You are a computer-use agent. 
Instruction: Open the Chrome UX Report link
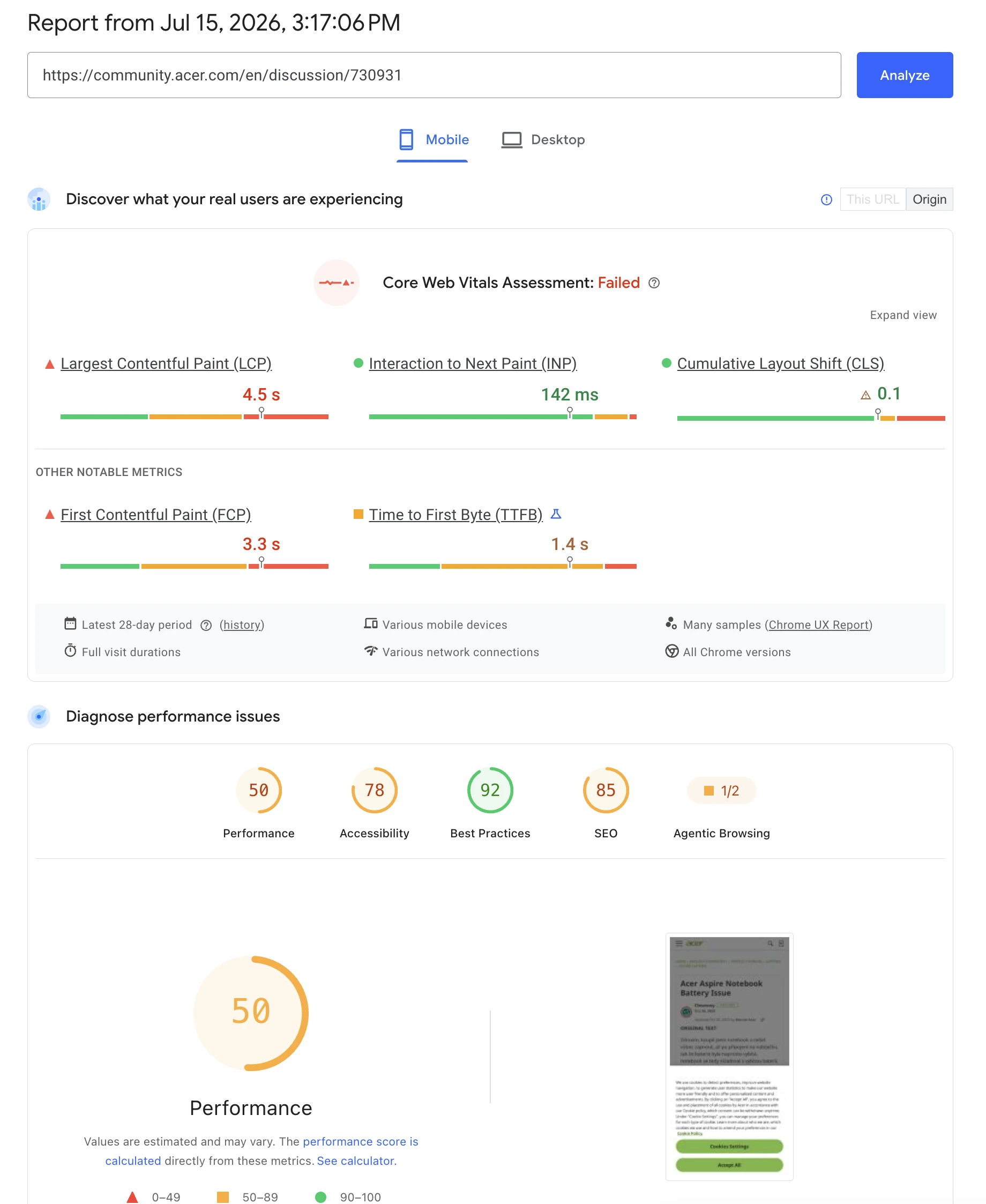818,625
